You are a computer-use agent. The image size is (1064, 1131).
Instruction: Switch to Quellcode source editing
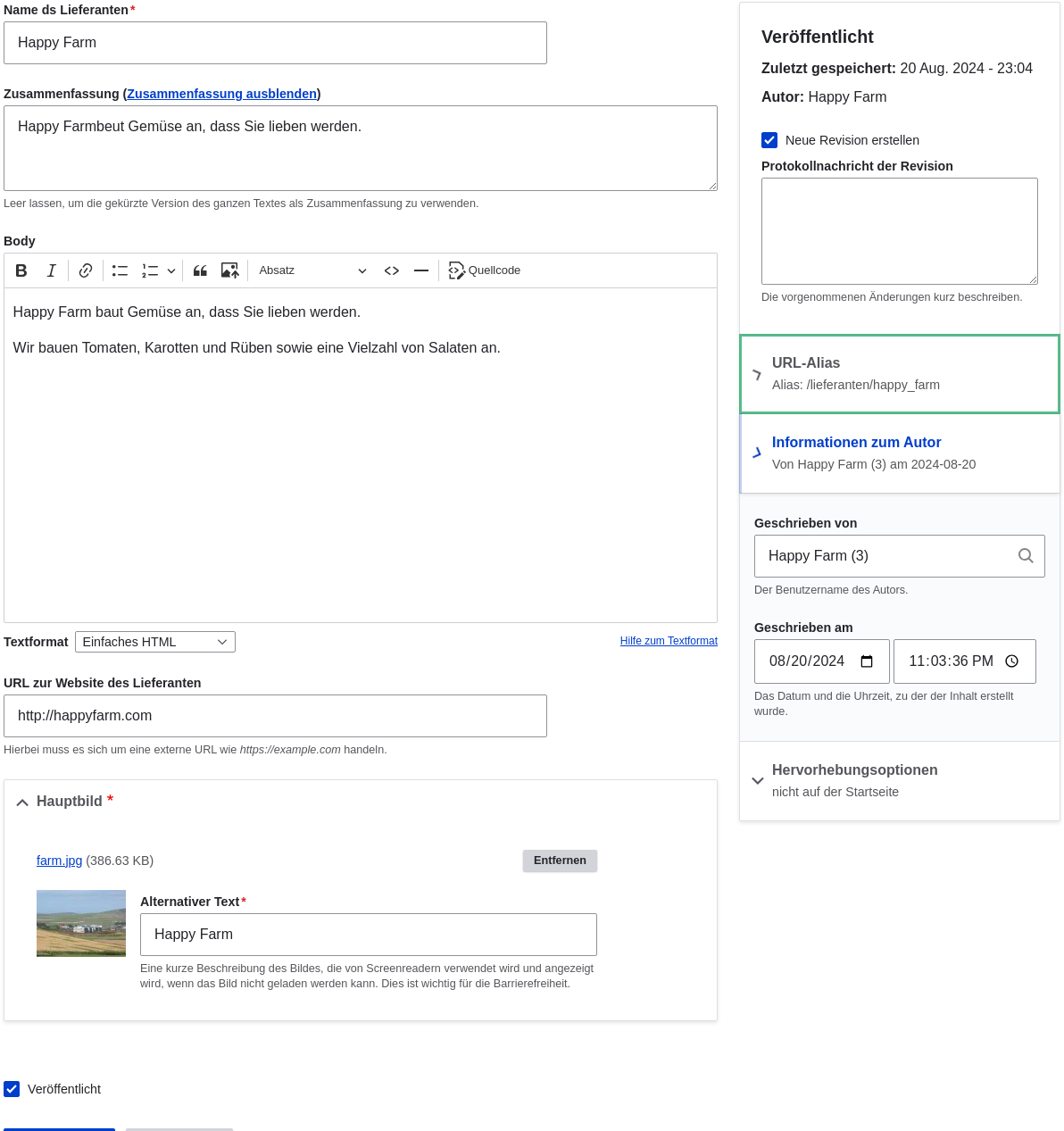[x=485, y=270]
